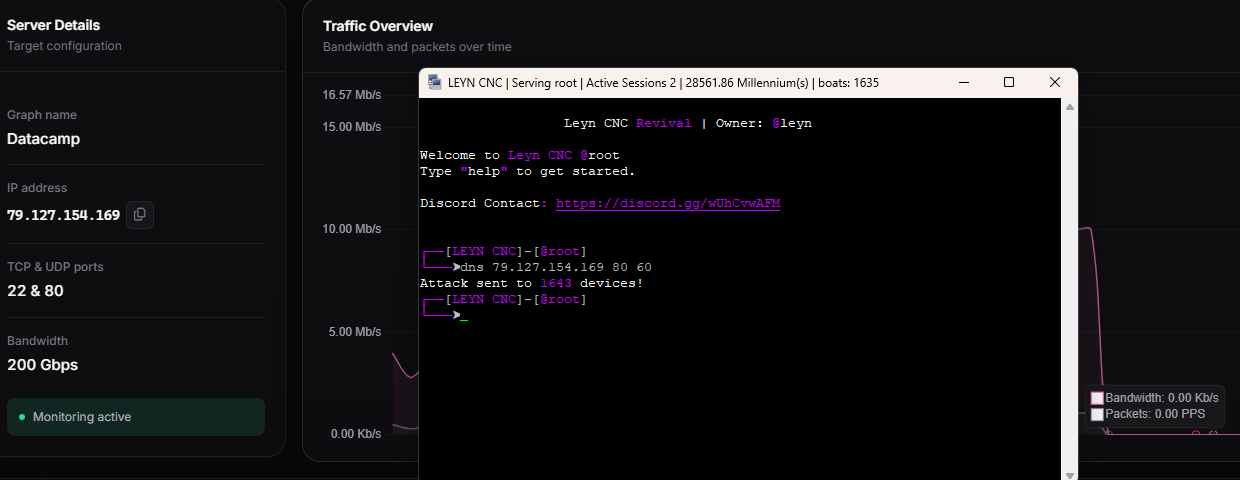Click the Traffic Overview heading
This screenshot has height=480, width=1240.
click(378, 26)
